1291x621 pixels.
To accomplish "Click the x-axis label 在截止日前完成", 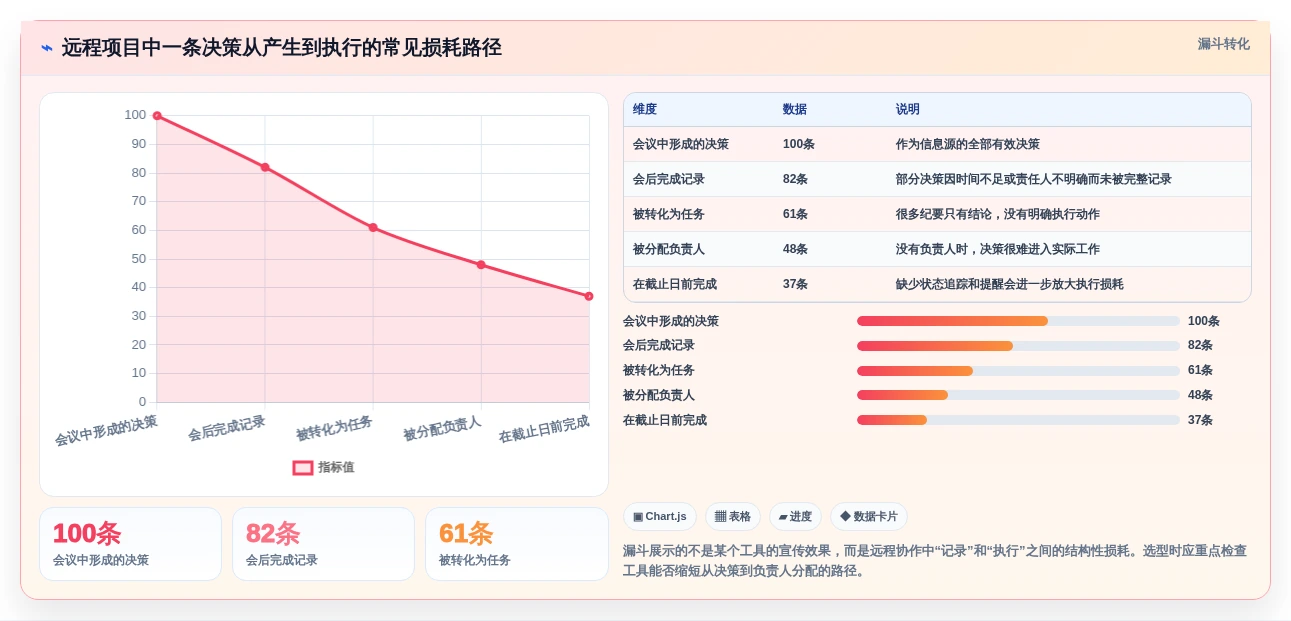I will click(544, 429).
